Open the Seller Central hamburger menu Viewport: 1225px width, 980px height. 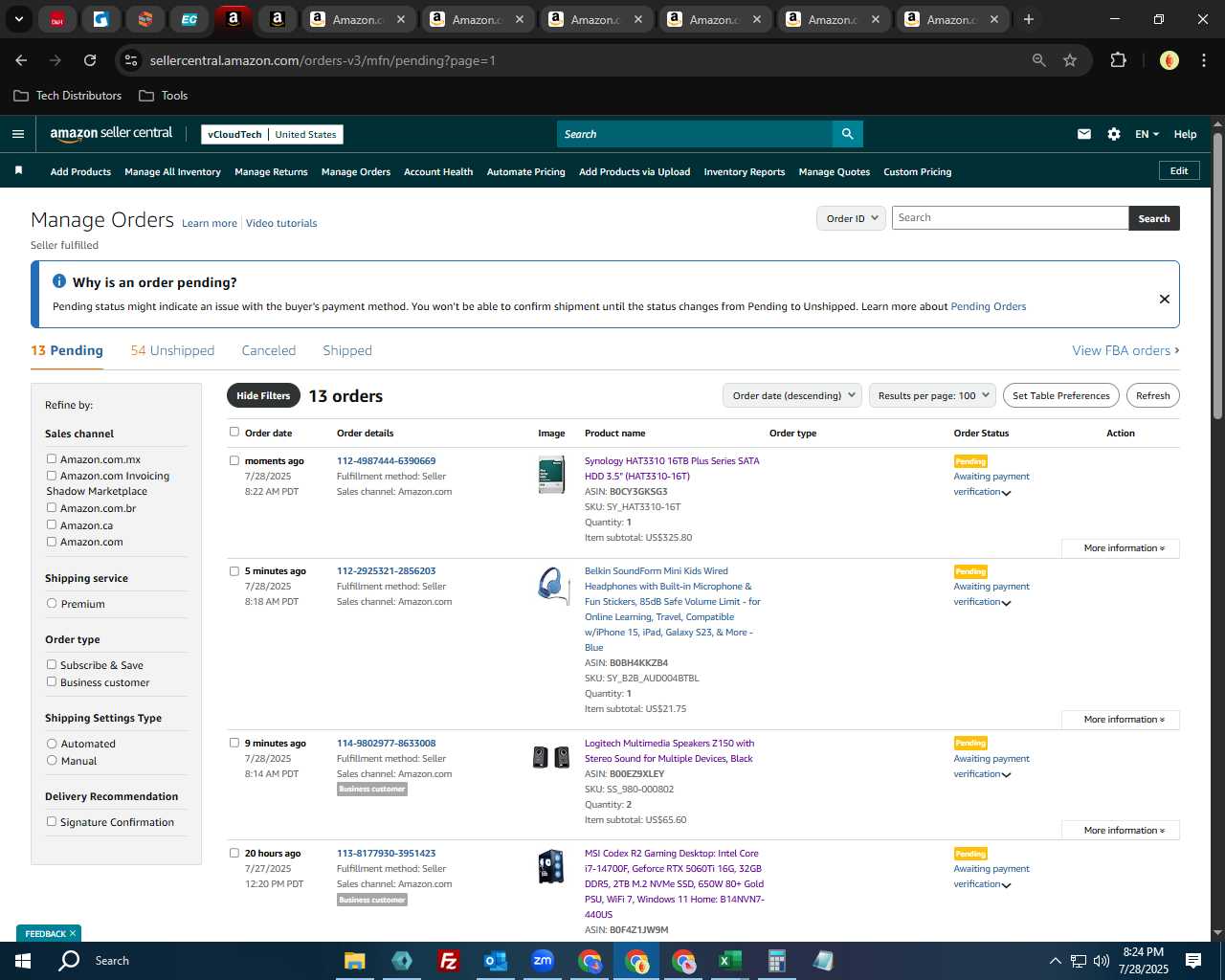[x=18, y=134]
